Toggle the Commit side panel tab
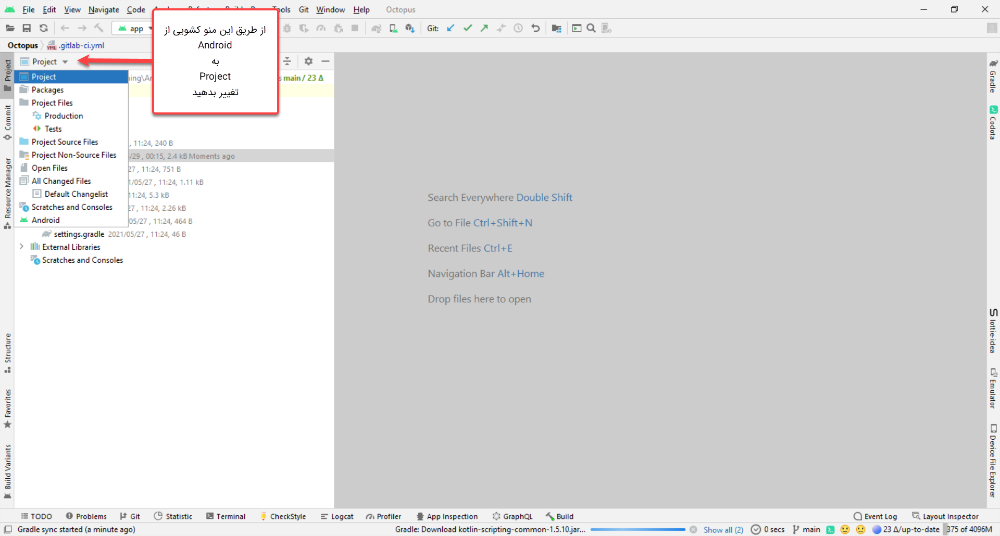This screenshot has height=536, width=1000. pos(7,123)
